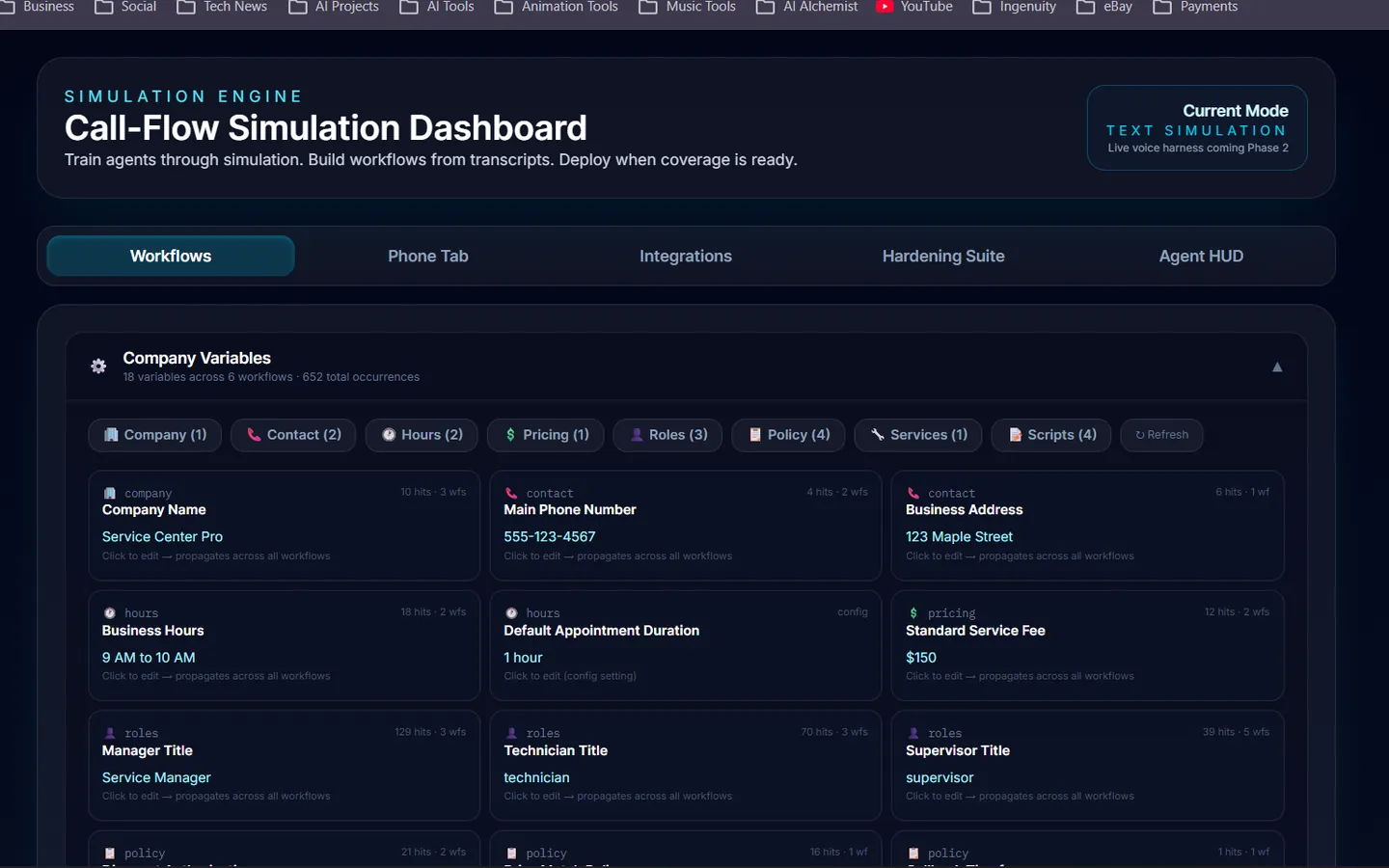
Task: Go to Hardening Suite tab
Action: click(943, 256)
